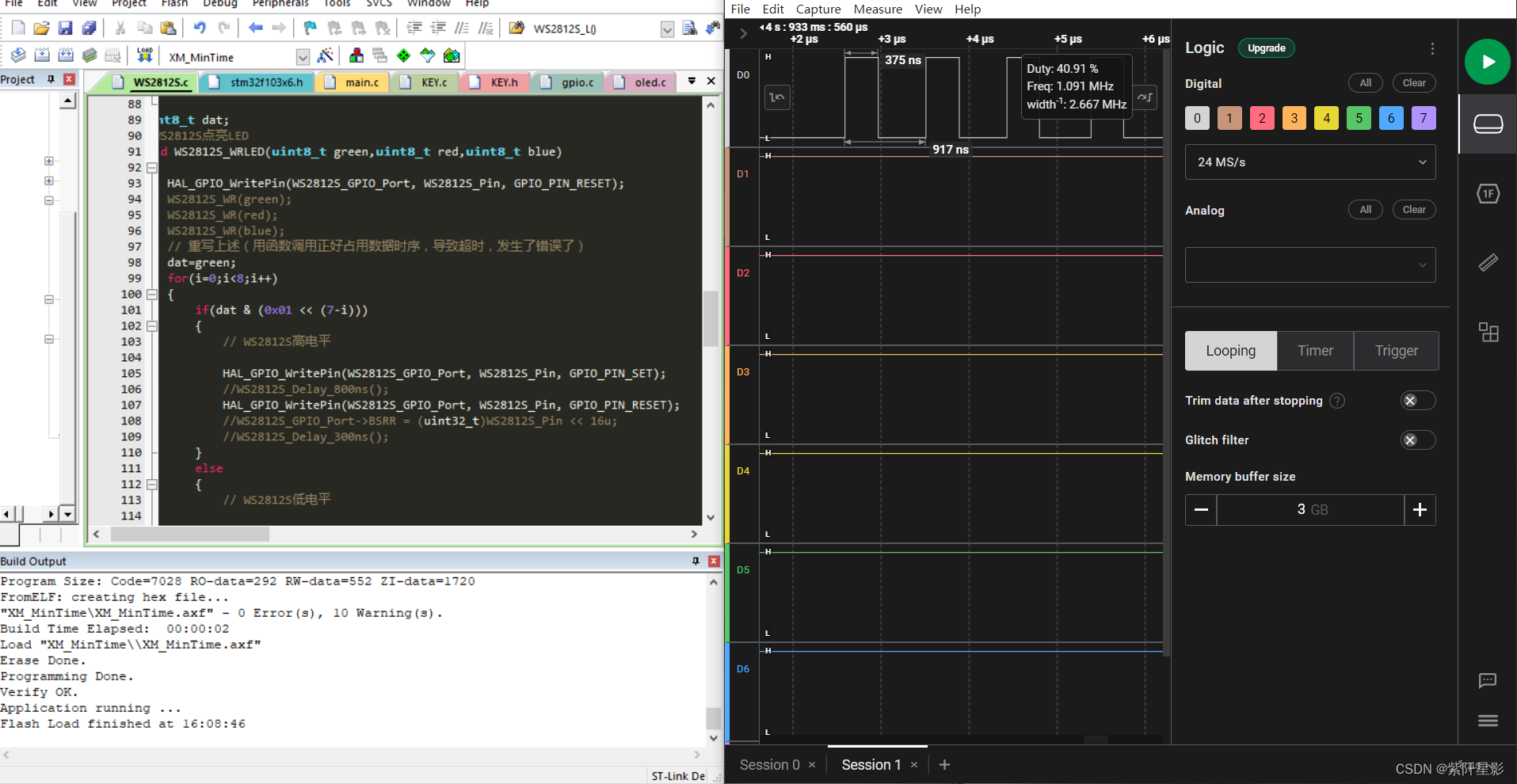Toggle digital channel 1
This screenshot has height=784, width=1517.
pyautogui.click(x=1229, y=118)
